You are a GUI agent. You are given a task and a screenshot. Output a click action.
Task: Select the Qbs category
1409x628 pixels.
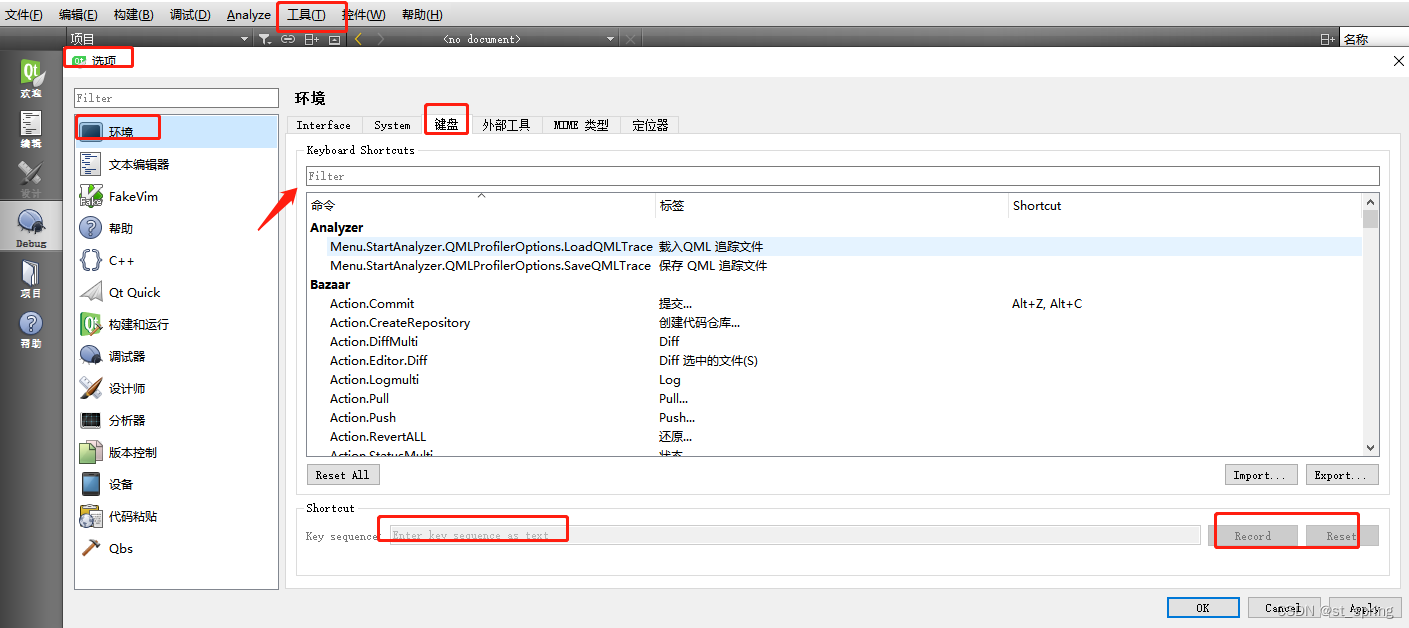pyautogui.click(x=176, y=548)
